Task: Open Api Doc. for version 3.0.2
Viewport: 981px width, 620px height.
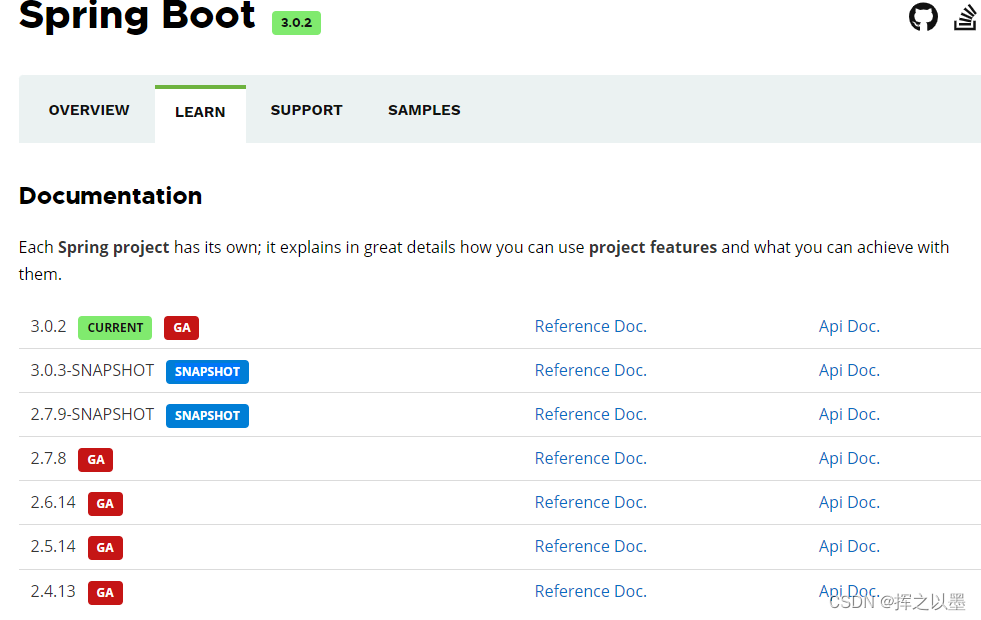Action: [x=849, y=326]
